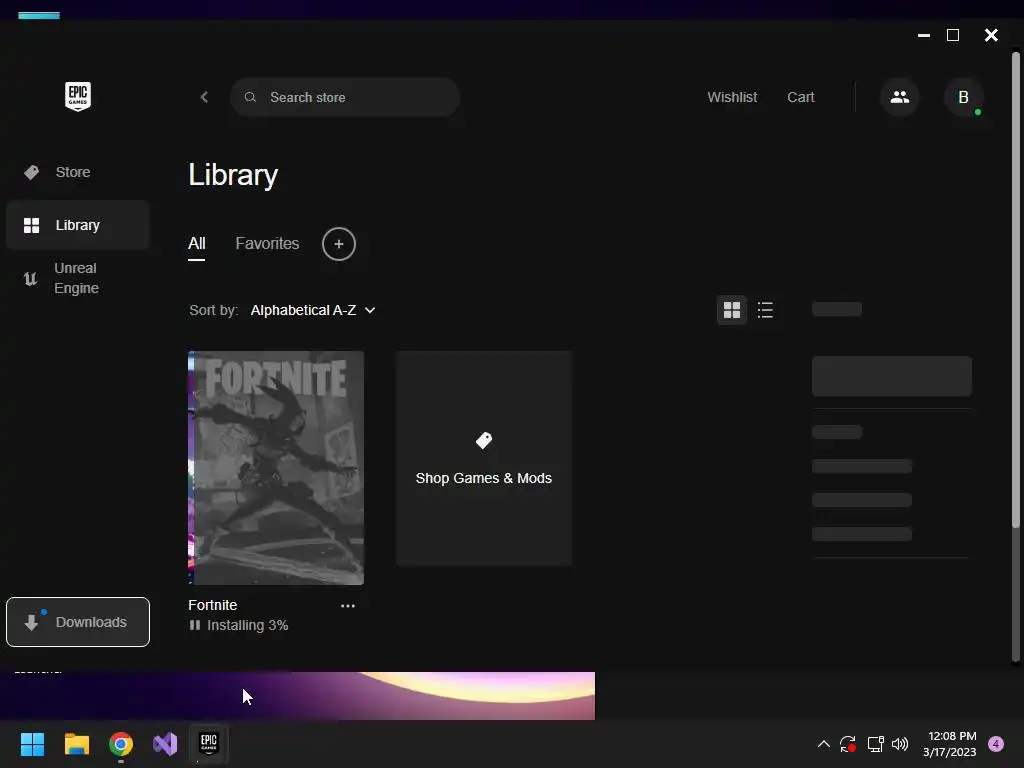Click the Fortnite game title
This screenshot has height=768, width=1024.
click(x=212, y=605)
